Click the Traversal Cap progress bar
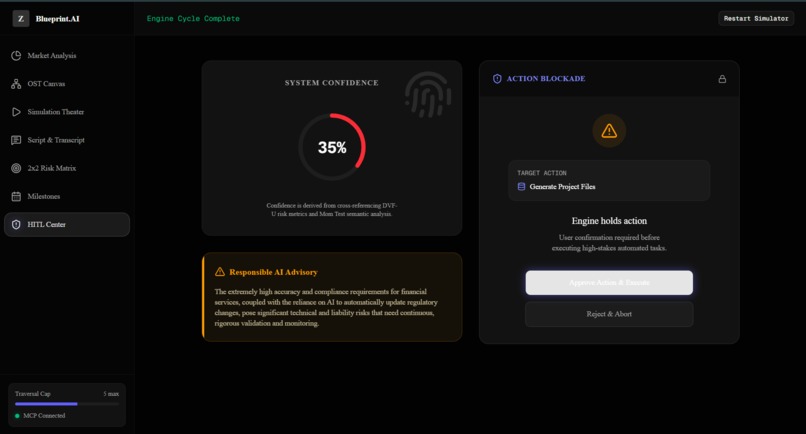Viewport: 806px width, 434px height. tap(67, 404)
